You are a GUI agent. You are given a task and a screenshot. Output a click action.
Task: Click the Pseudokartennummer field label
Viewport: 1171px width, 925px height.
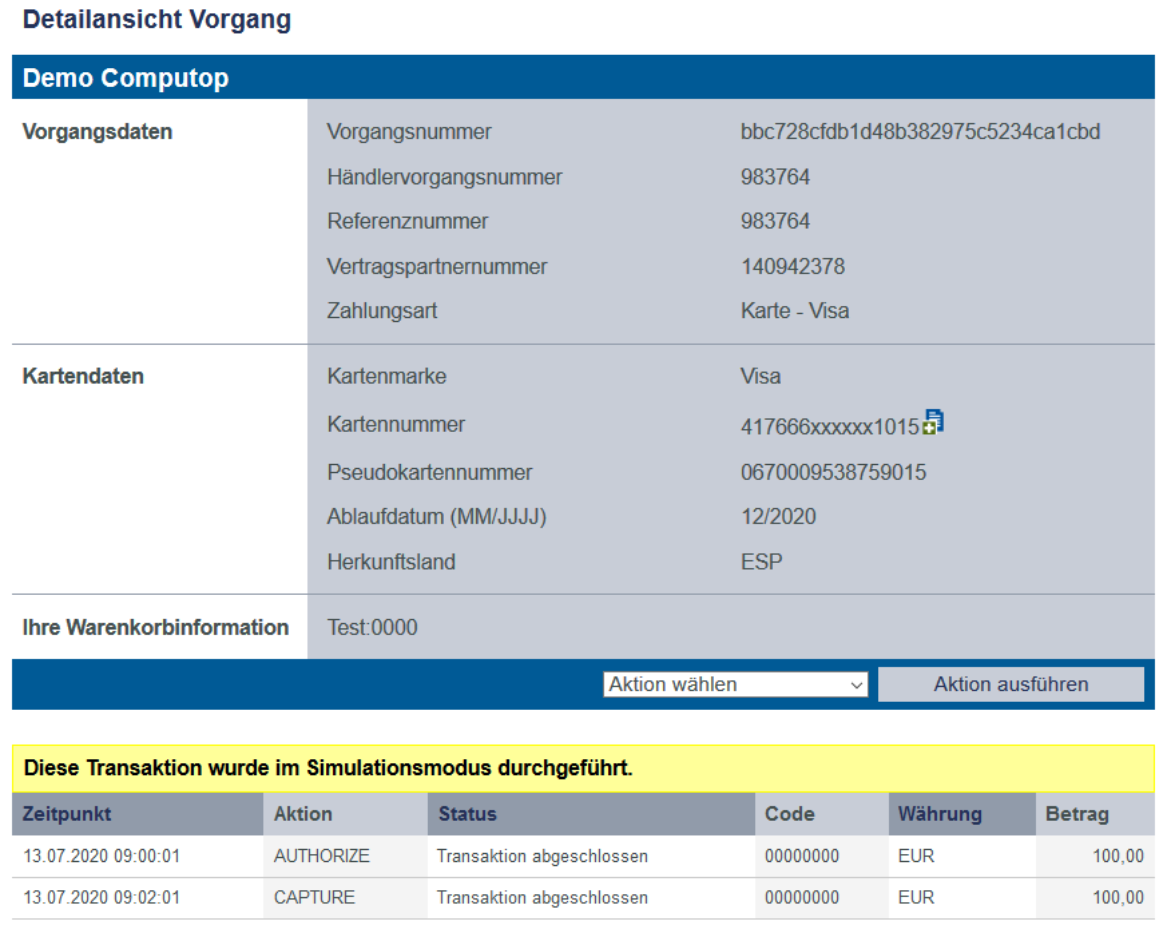tap(429, 472)
